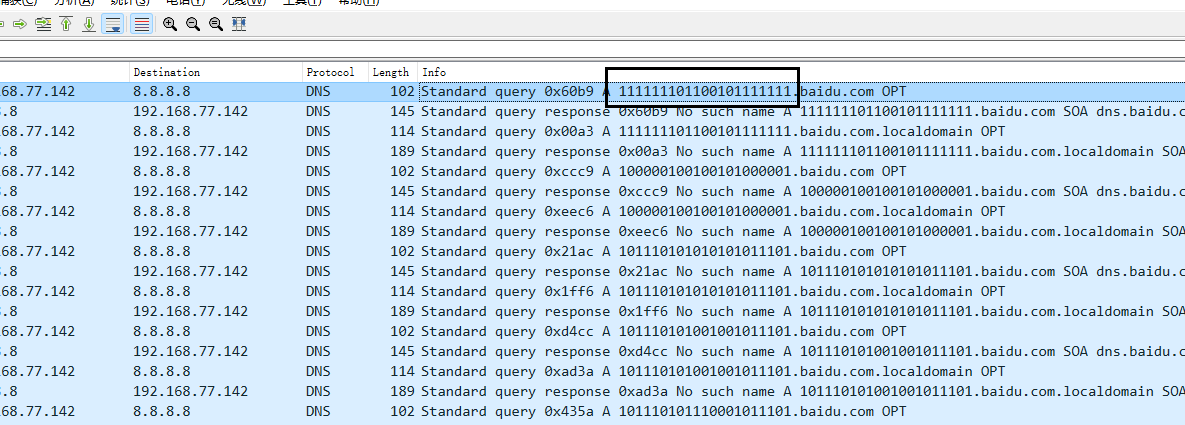The width and height of the screenshot is (1185, 425).
Task: Sort by the Protocol column header
Action: pos(335,73)
